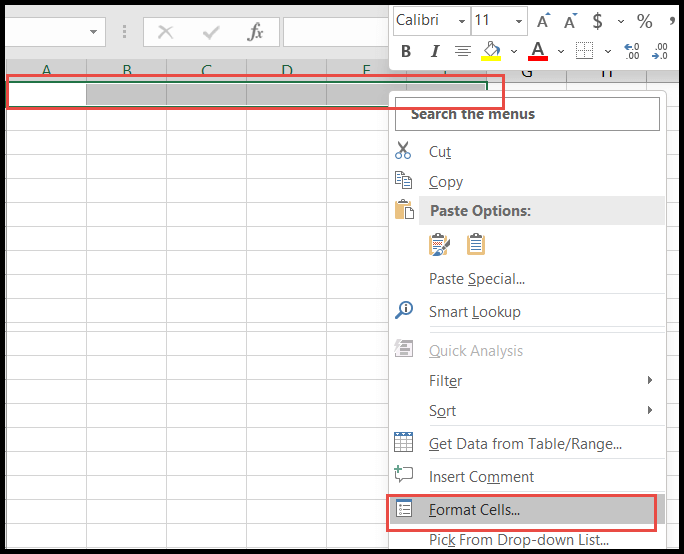Open the Name Box dropdown
This screenshot has width=684, height=554.
tap(93, 32)
